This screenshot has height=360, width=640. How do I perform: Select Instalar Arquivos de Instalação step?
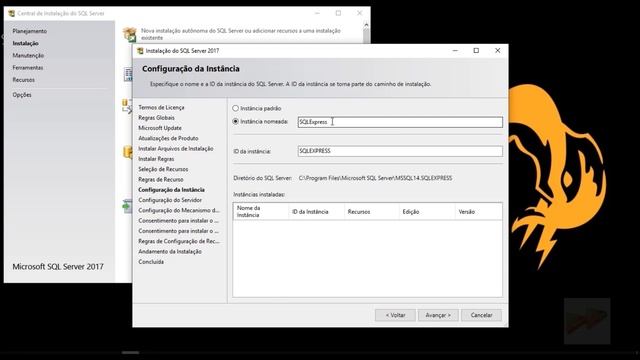[176, 149]
